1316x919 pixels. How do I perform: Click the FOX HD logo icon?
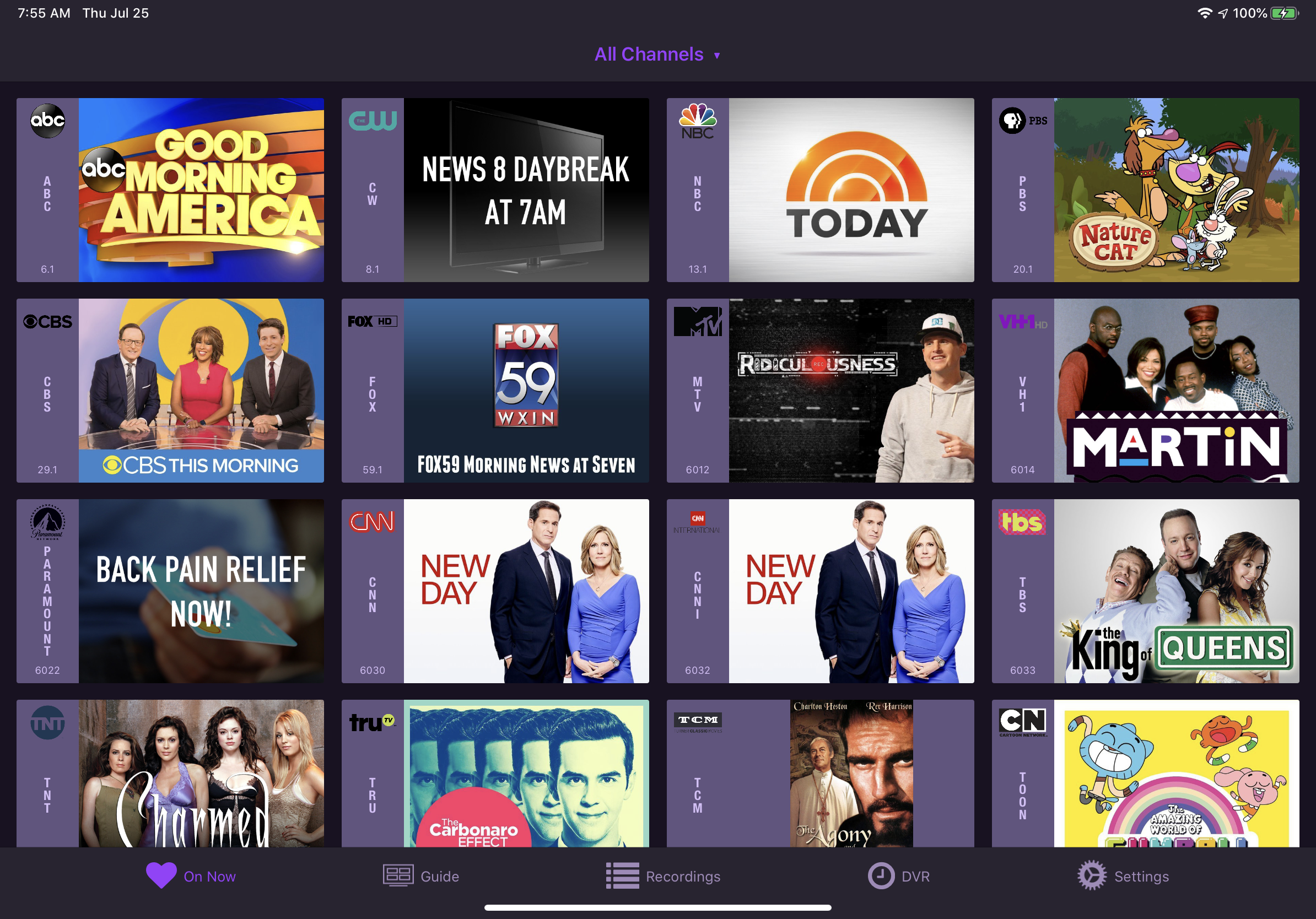point(373,321)
